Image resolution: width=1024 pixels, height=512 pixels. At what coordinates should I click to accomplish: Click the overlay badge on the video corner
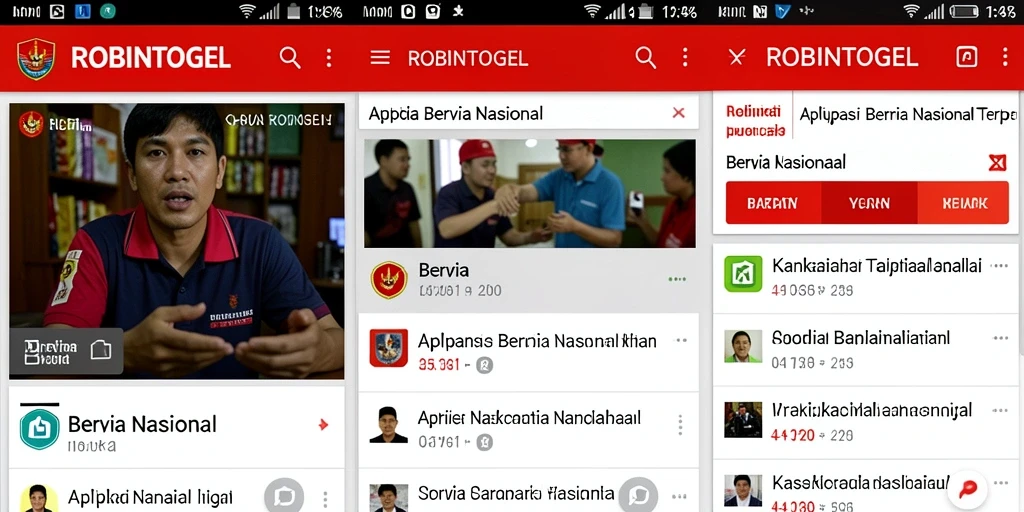click(x=66, y=351)
